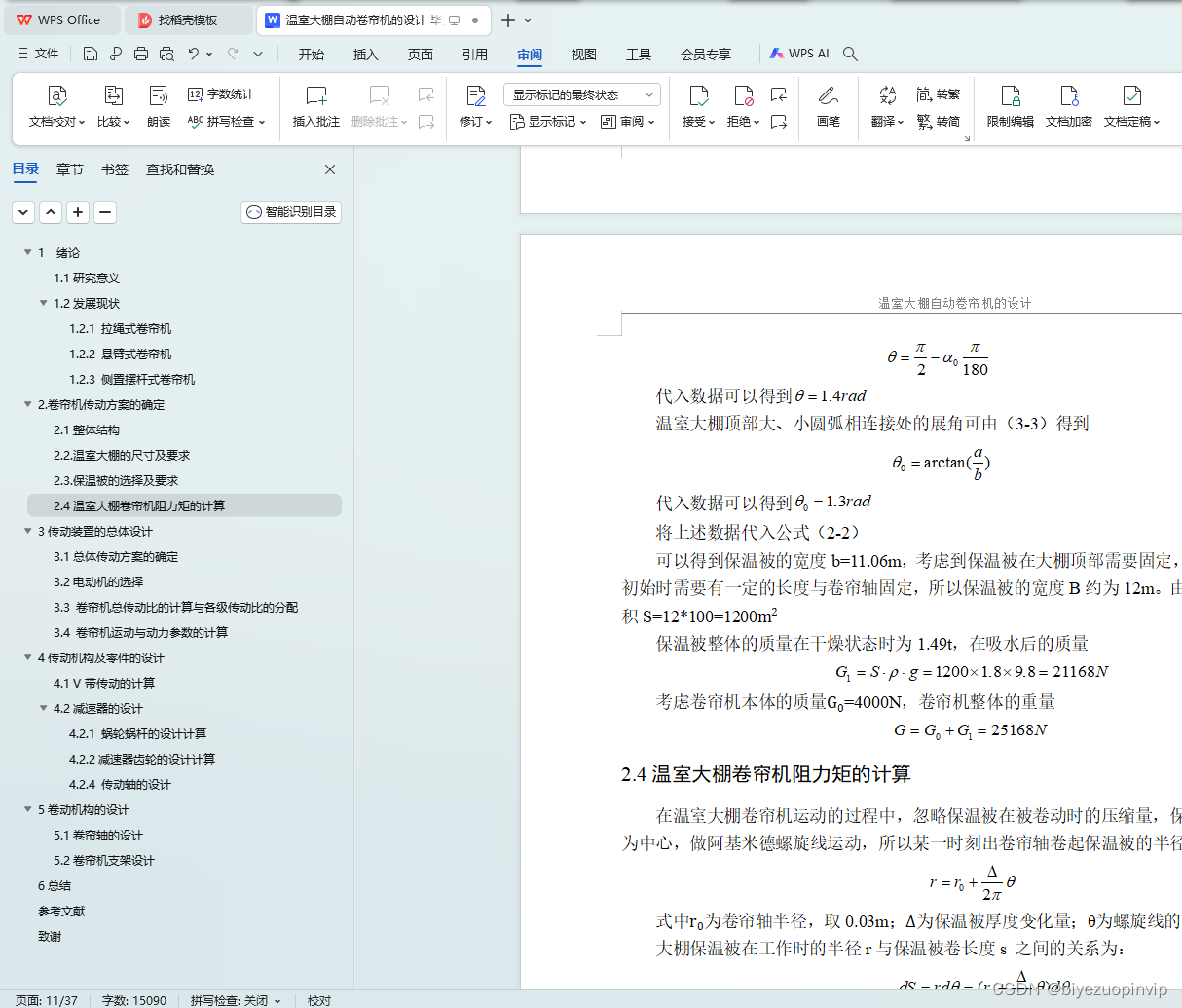
Task: Click 拒绝 reject change icon
Action: tap(744, 107)
